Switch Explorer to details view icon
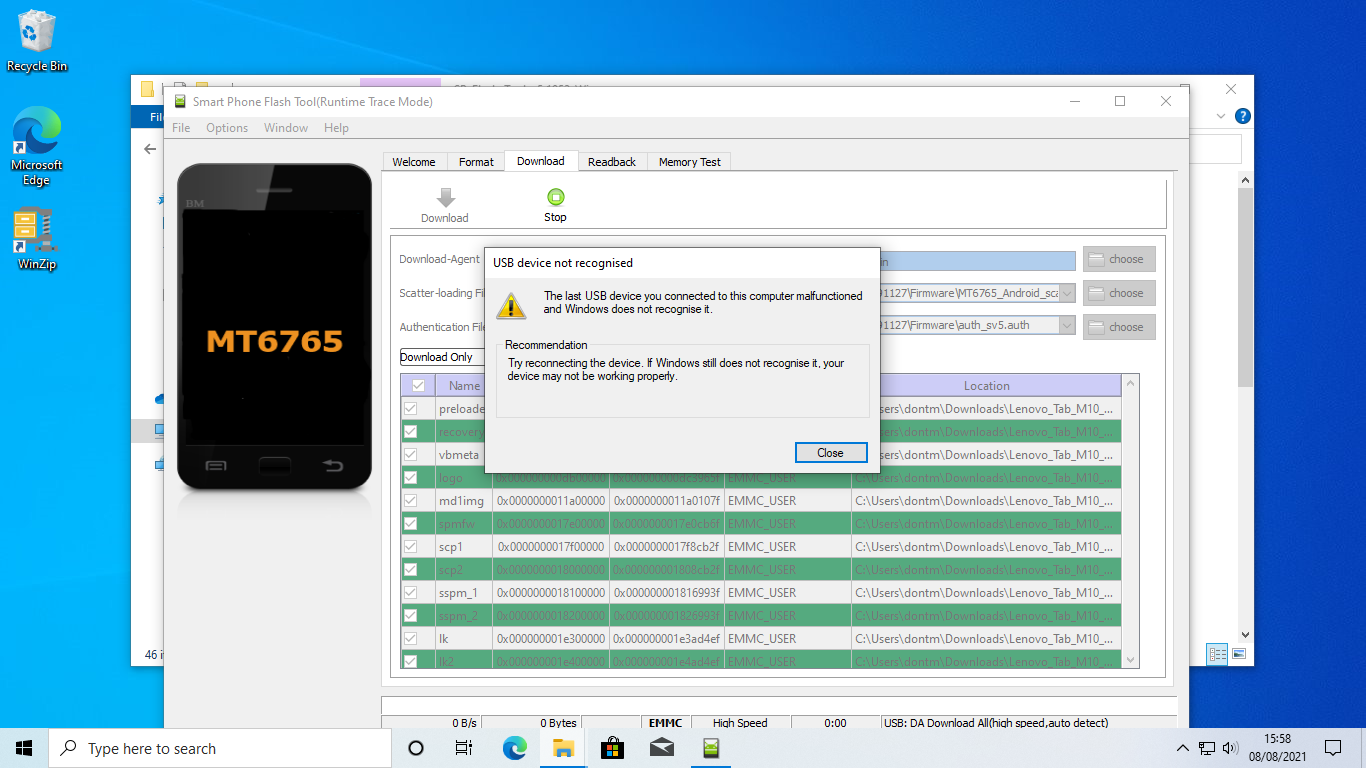The height and width of the screenshot is (768, 1366). pyautogui.click(x=1217, y=654)
